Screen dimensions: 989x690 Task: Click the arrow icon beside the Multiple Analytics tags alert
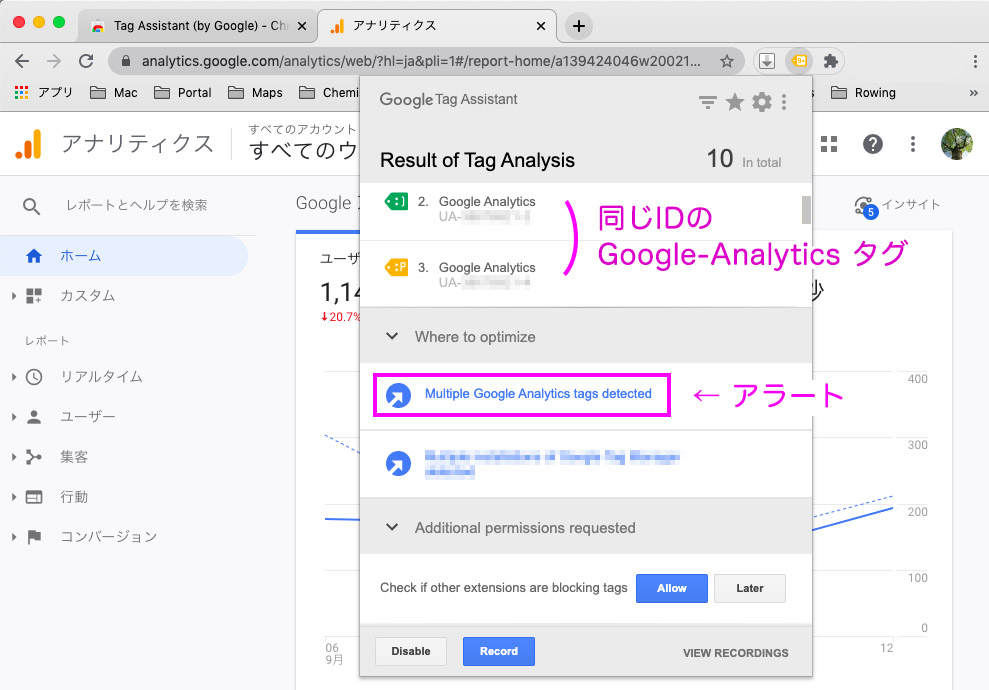[398, 396]
